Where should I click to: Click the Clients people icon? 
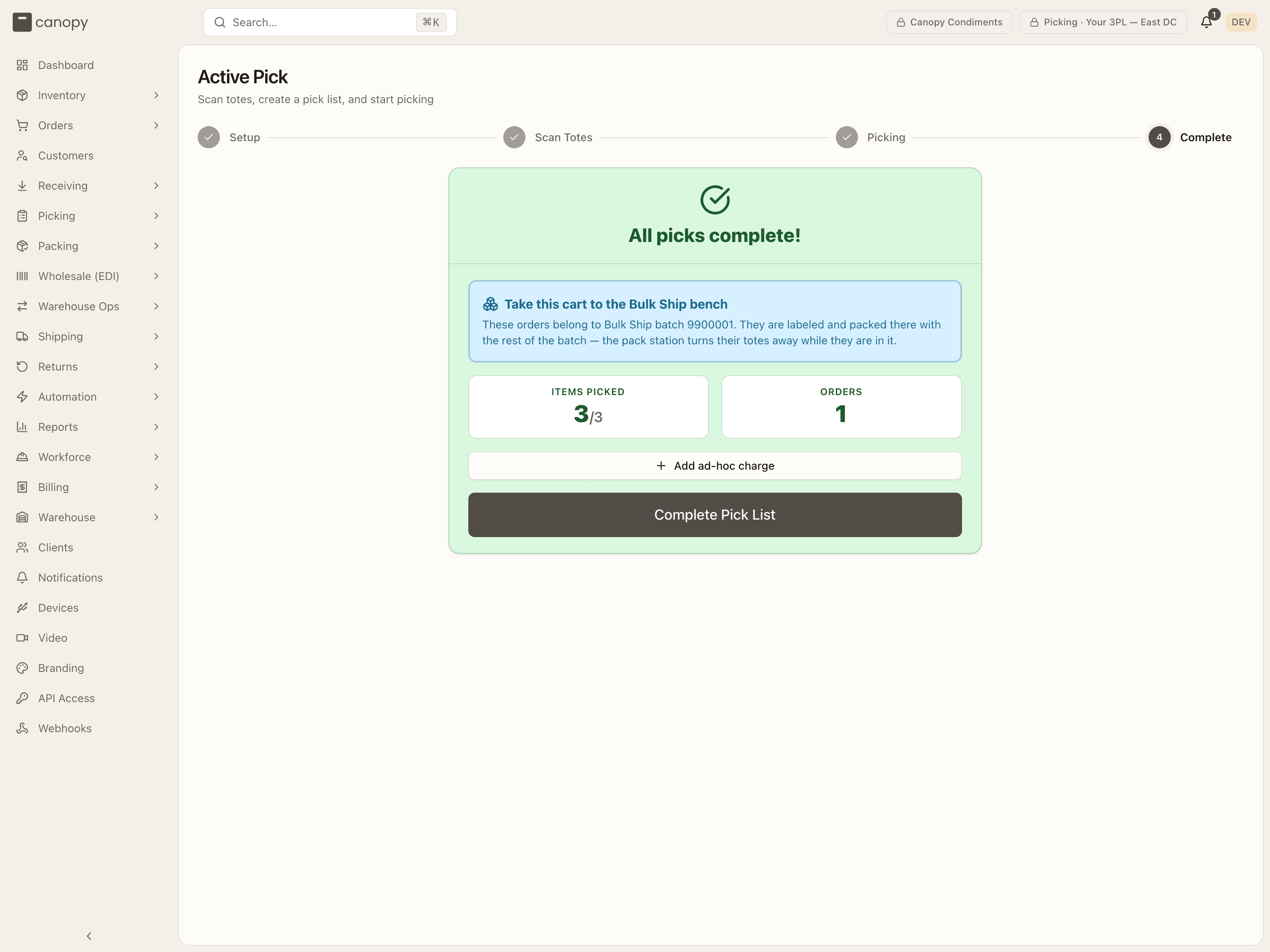pyautogui.click(x=22, y=547)
